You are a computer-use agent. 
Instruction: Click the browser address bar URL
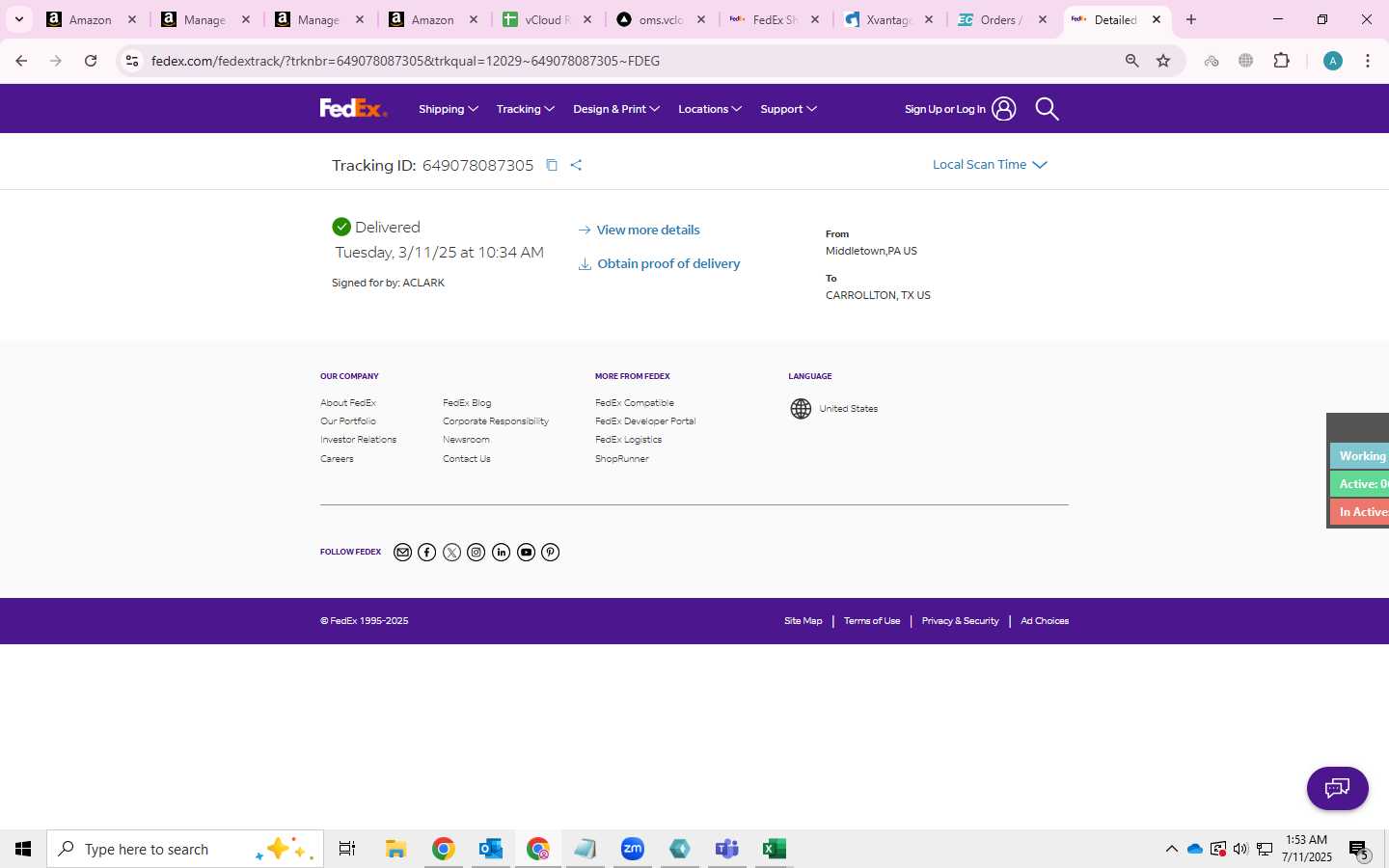pyautogui.click(x=405, y=61)
